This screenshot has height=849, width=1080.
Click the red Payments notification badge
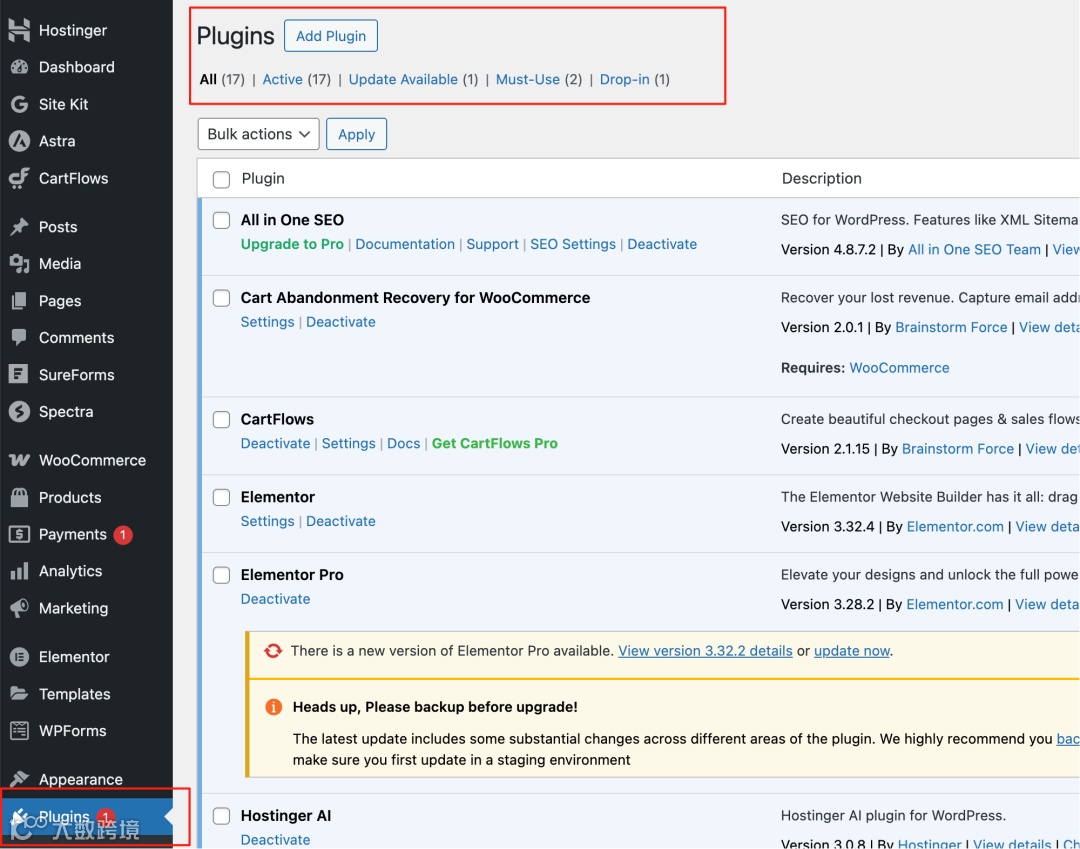click(x=123, y=534)
